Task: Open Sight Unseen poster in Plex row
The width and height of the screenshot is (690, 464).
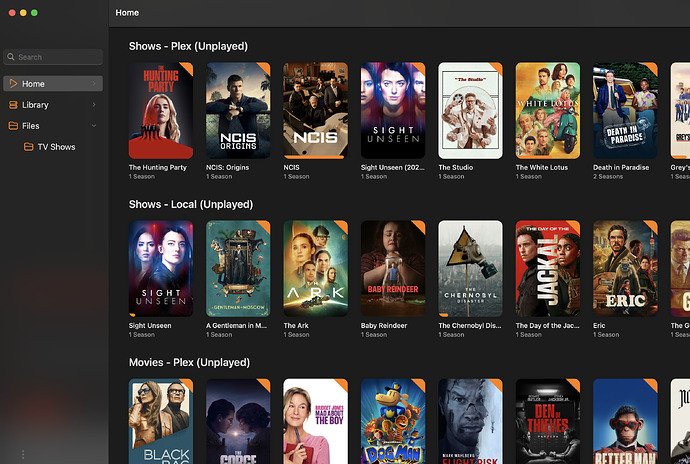Action: (x=393, y=110)
